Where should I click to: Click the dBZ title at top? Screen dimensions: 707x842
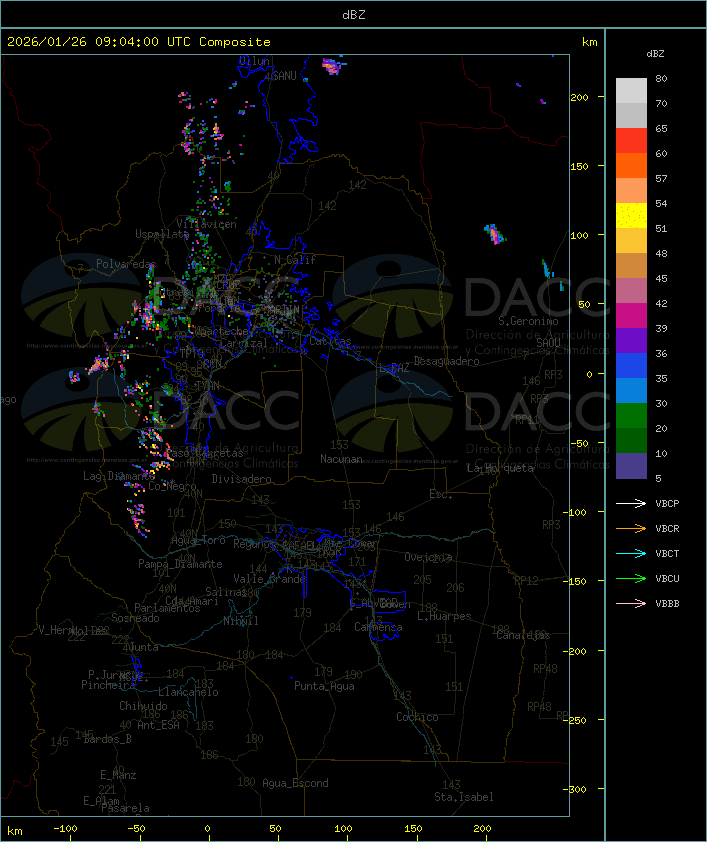[x=353, y=13]
